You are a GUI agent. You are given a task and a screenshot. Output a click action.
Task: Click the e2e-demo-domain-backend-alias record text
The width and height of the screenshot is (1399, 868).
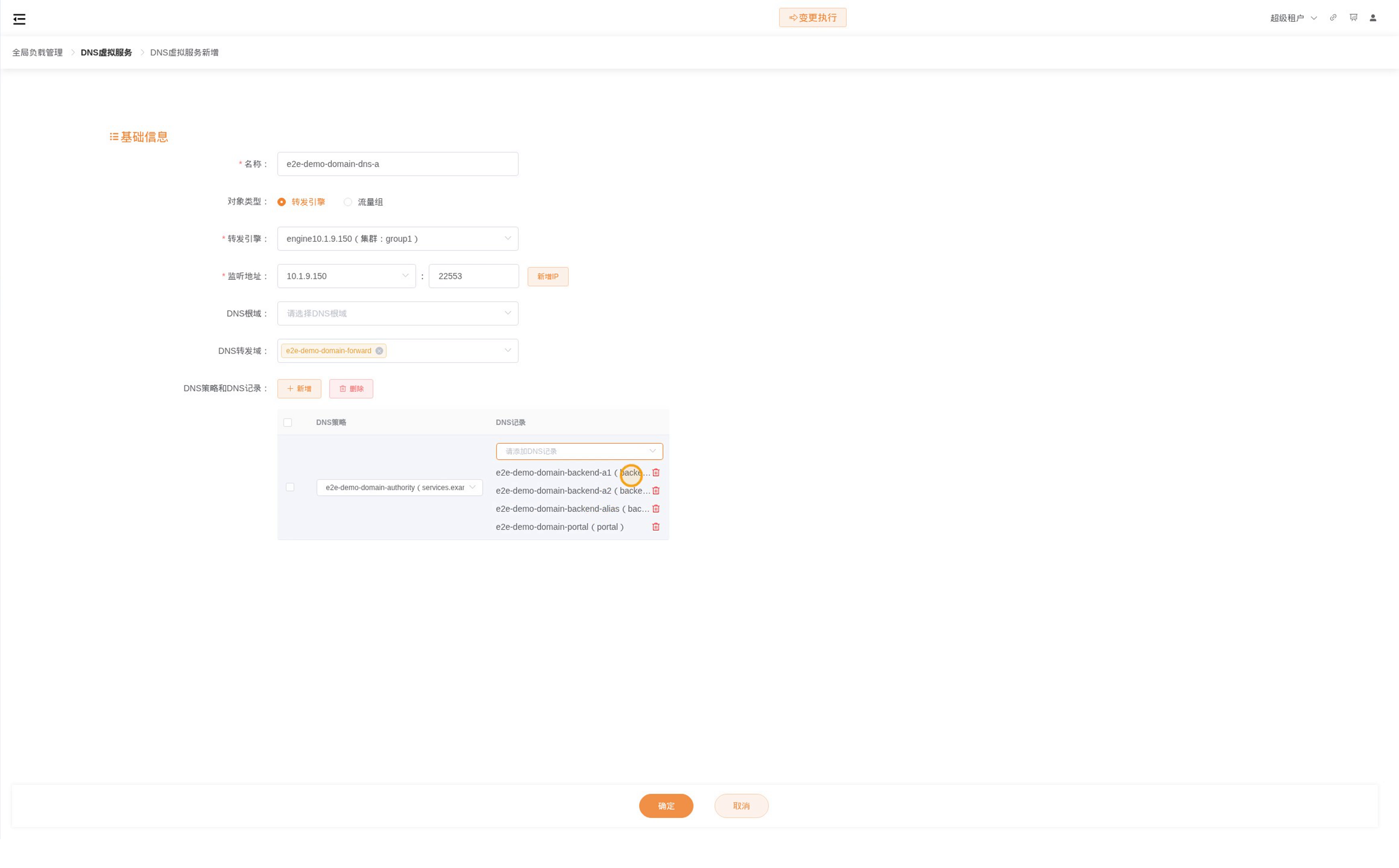[572, 509]
